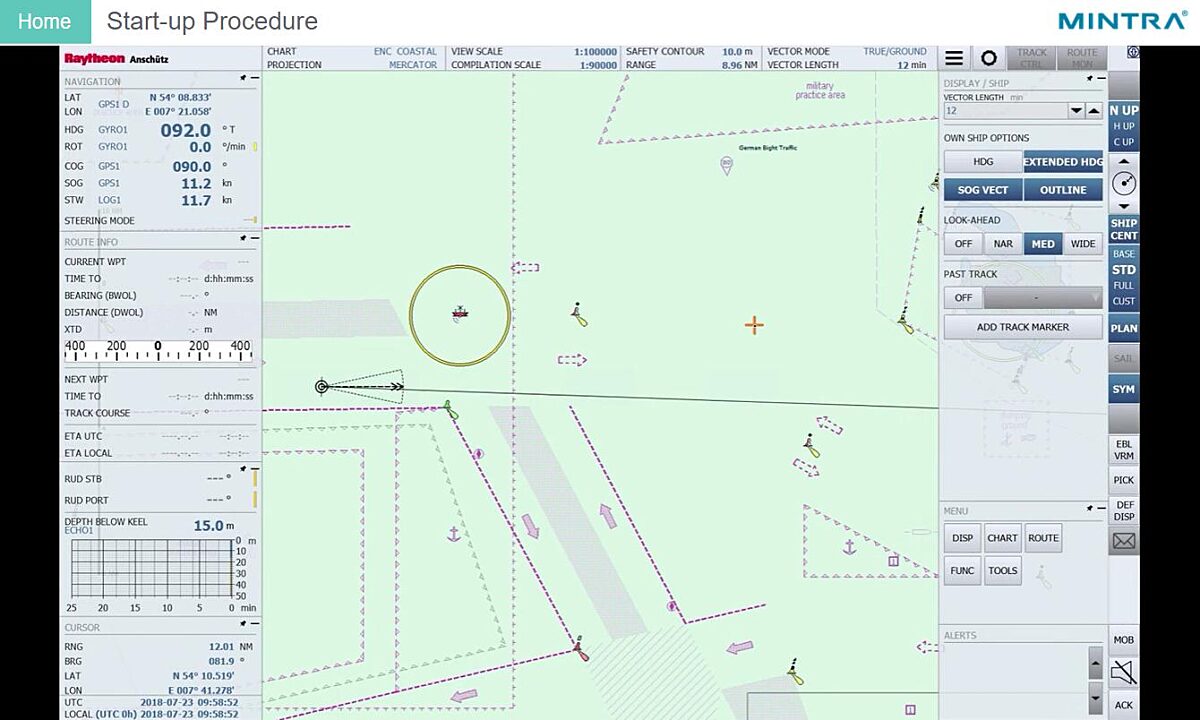Decrease vector length with down arrow
The image size is (1200, 720).
1076,111
